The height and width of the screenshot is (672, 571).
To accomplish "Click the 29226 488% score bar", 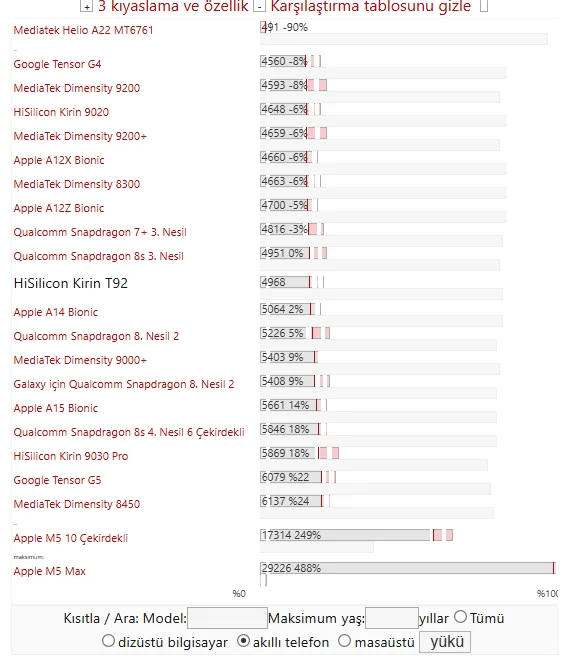I will [x=407, y=568].
